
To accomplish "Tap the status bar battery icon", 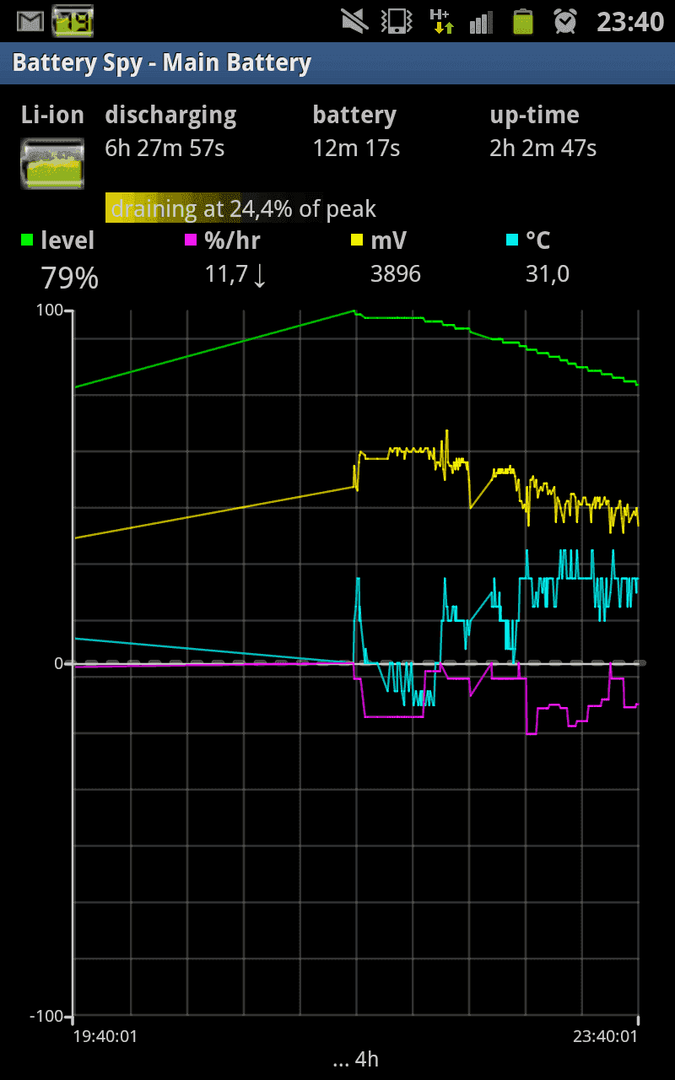I will (523, 21).
